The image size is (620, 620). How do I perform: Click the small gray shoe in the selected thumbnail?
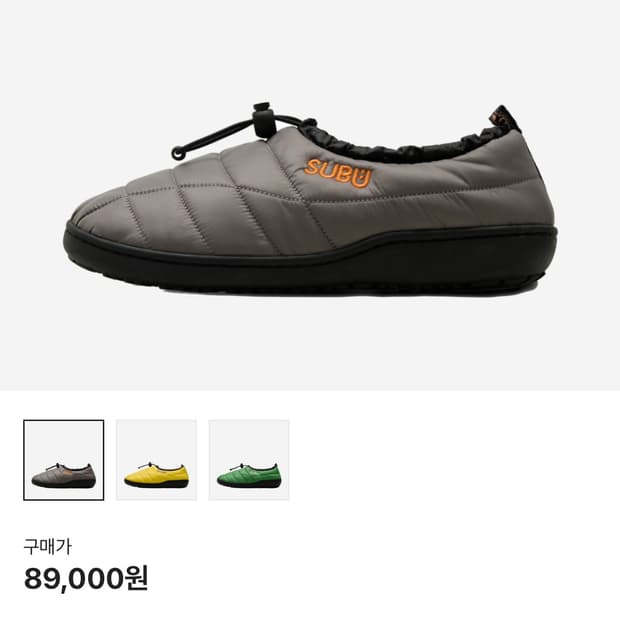64,474
